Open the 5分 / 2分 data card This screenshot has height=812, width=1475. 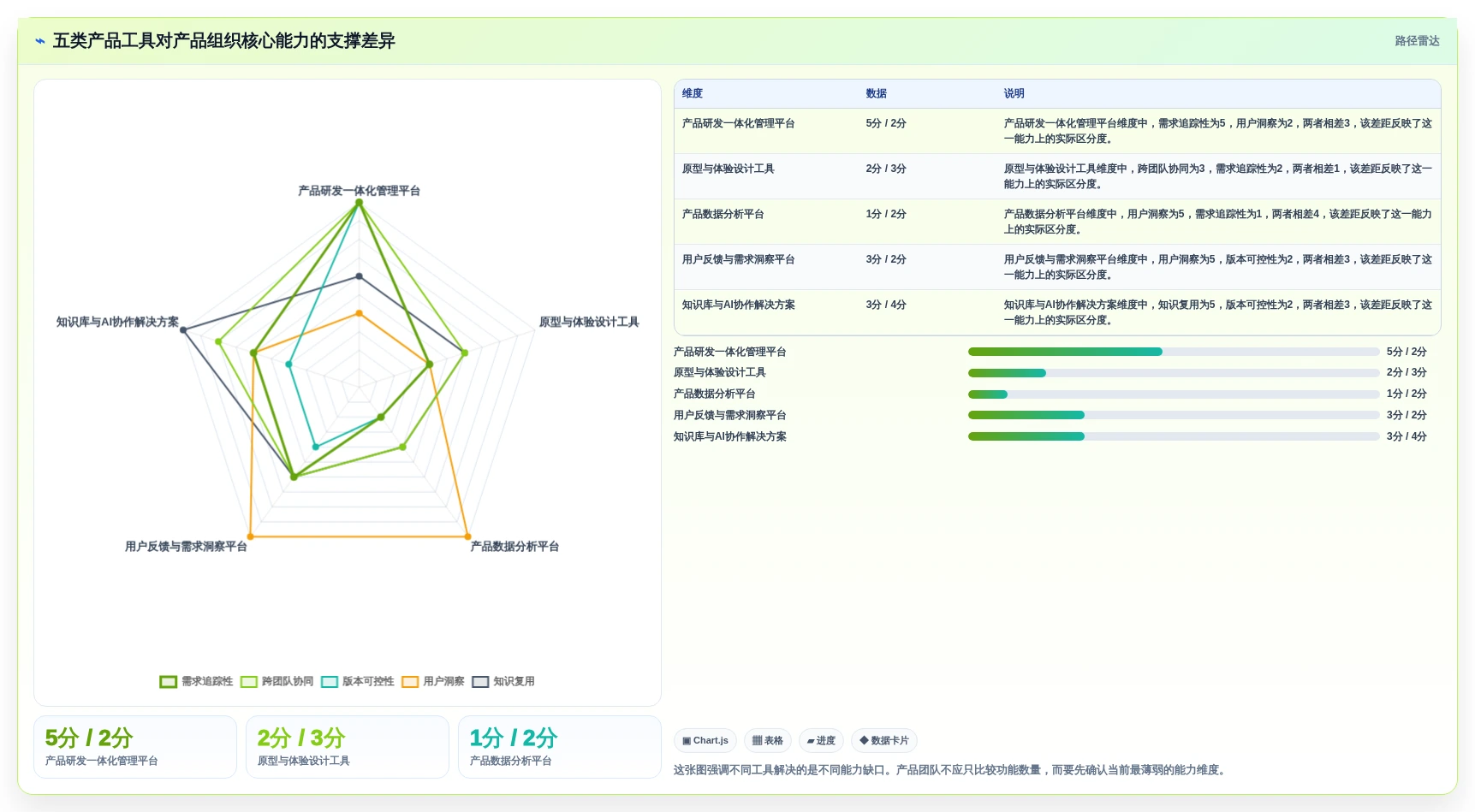click(x=135, y=747)
